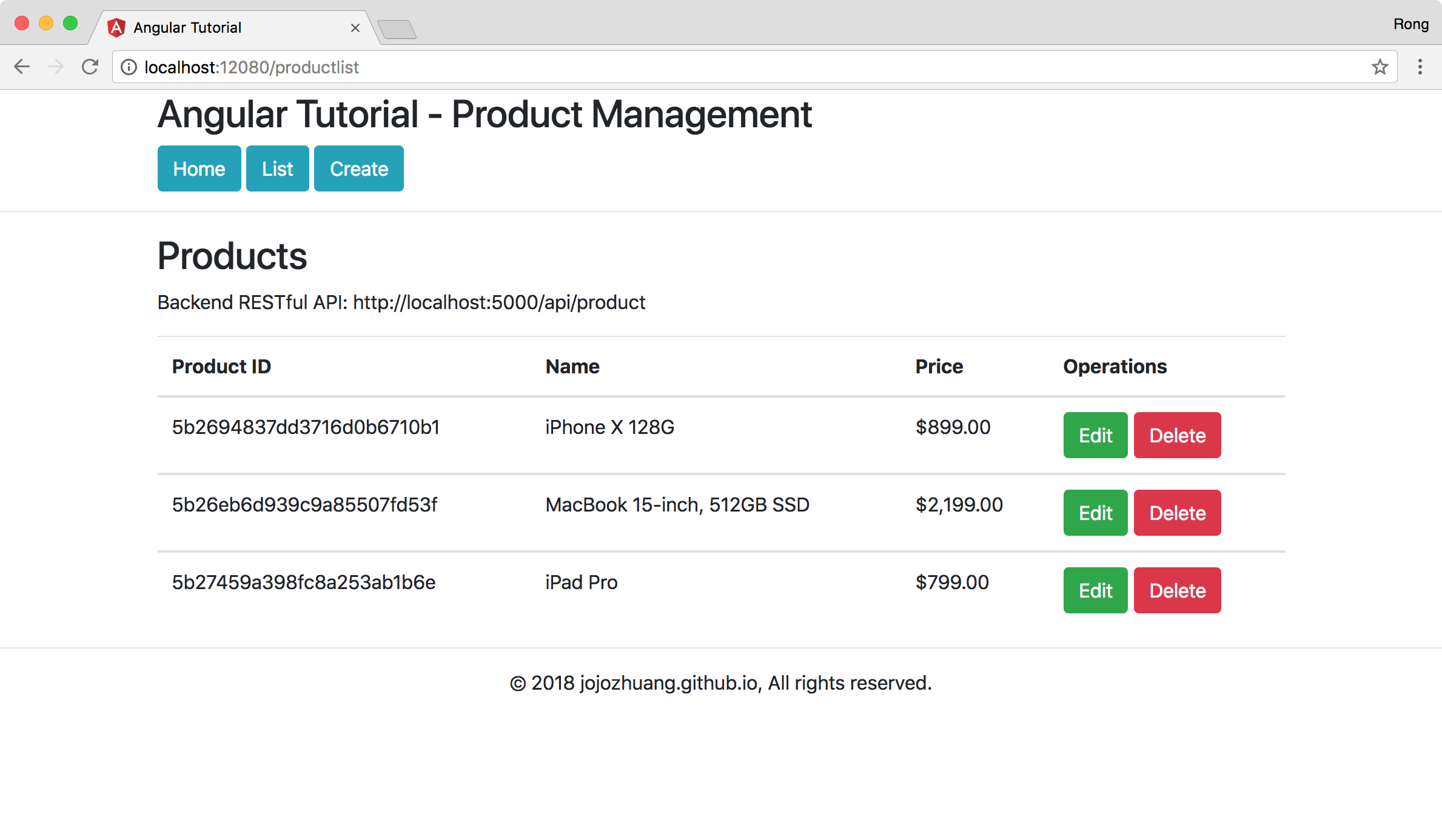Minimize the window with the yellow button
This screenshot has height=840, width=1442.
[46, 24]
